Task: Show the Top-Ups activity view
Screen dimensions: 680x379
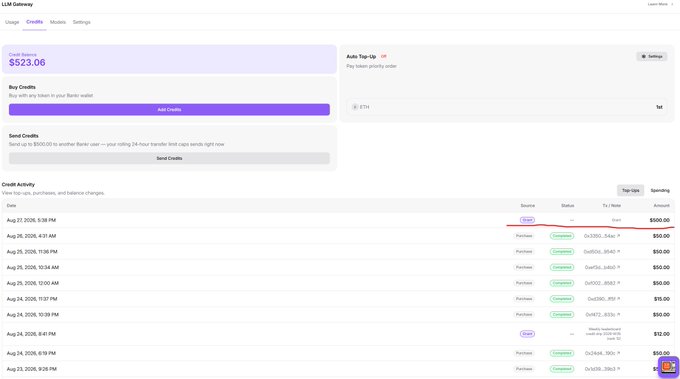Action: pos(631,190)
